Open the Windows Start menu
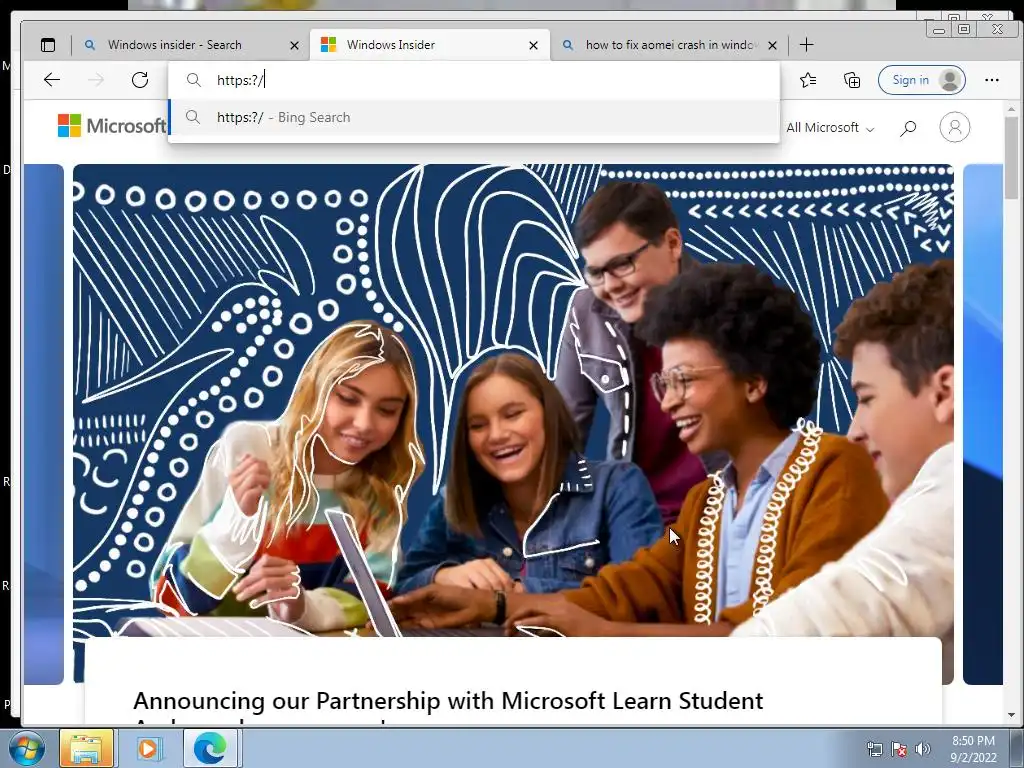The height and width of the screenshot is (768, 1024). (x=26, y=748)
